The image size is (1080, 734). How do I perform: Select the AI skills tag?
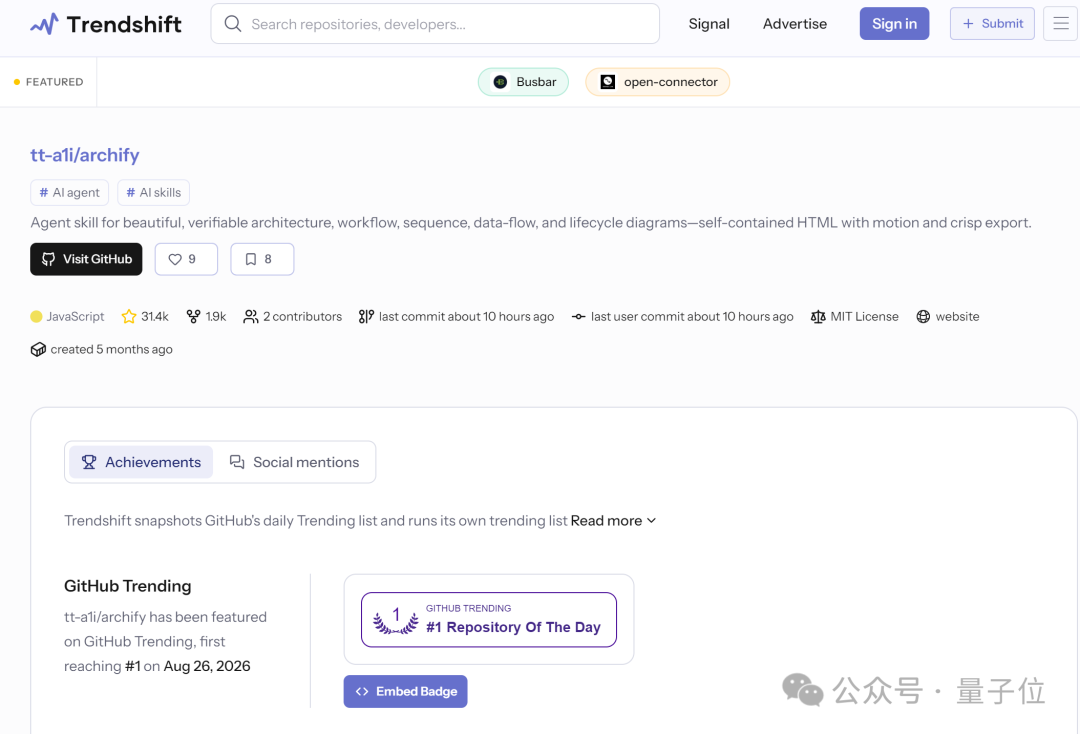tap(154, 193)
